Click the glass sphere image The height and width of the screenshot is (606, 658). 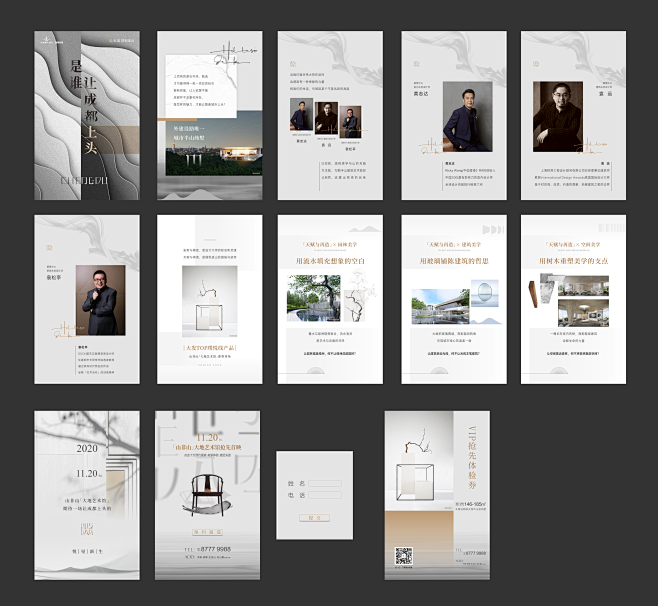(x=485, y=292)
